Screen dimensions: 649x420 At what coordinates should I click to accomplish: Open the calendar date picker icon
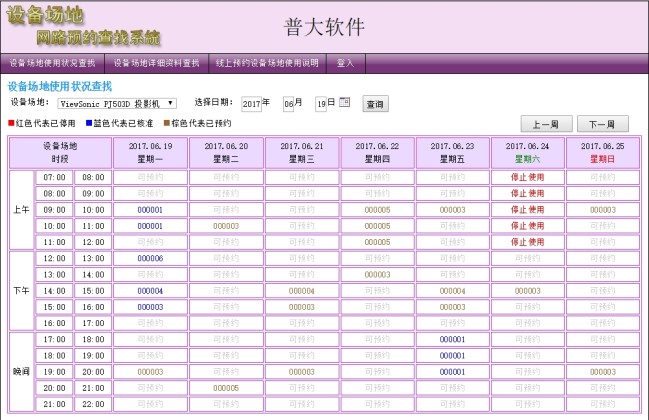coord(344,102)
